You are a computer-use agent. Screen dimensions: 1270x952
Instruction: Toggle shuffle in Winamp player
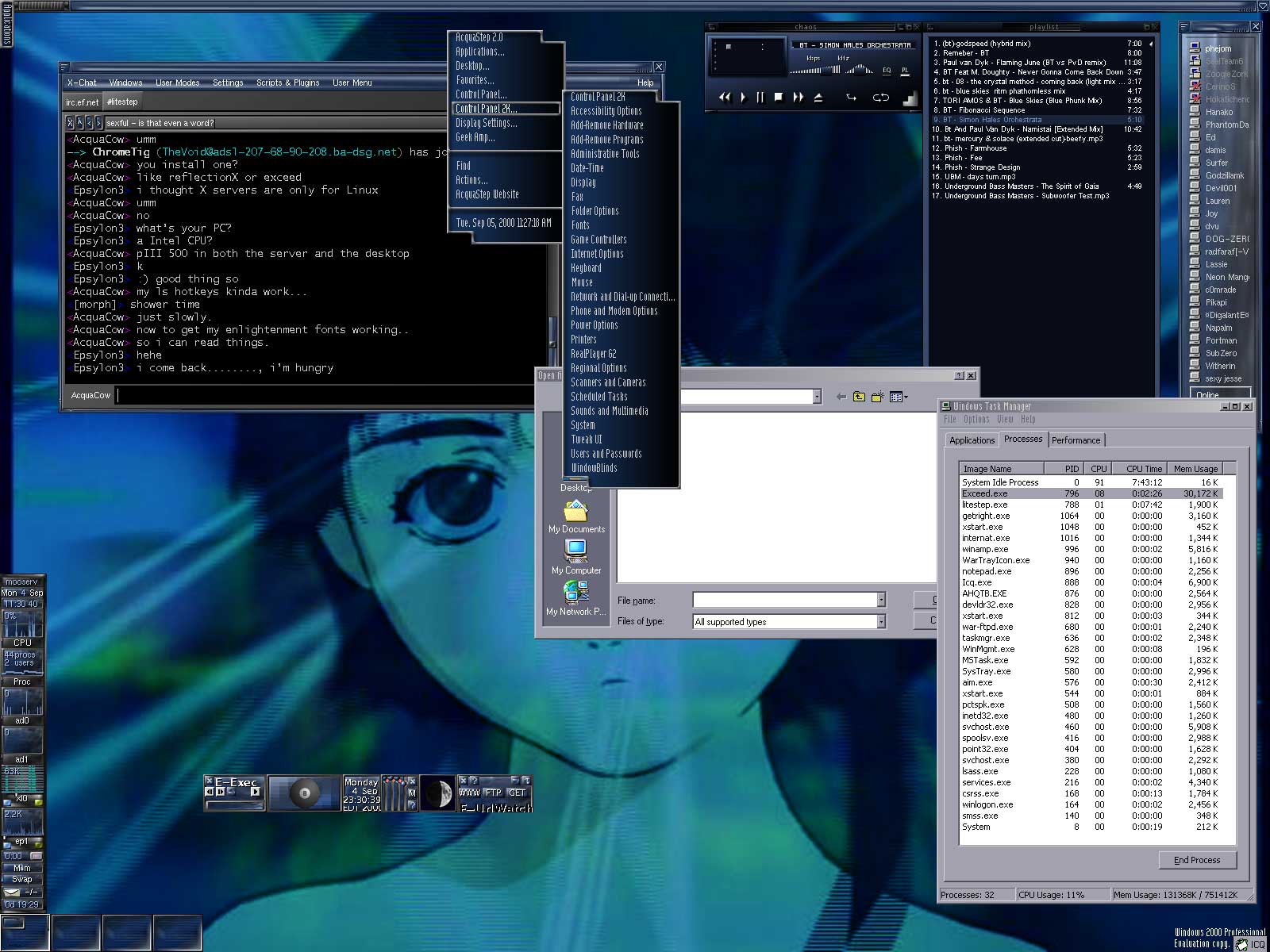tap(852, 98)
